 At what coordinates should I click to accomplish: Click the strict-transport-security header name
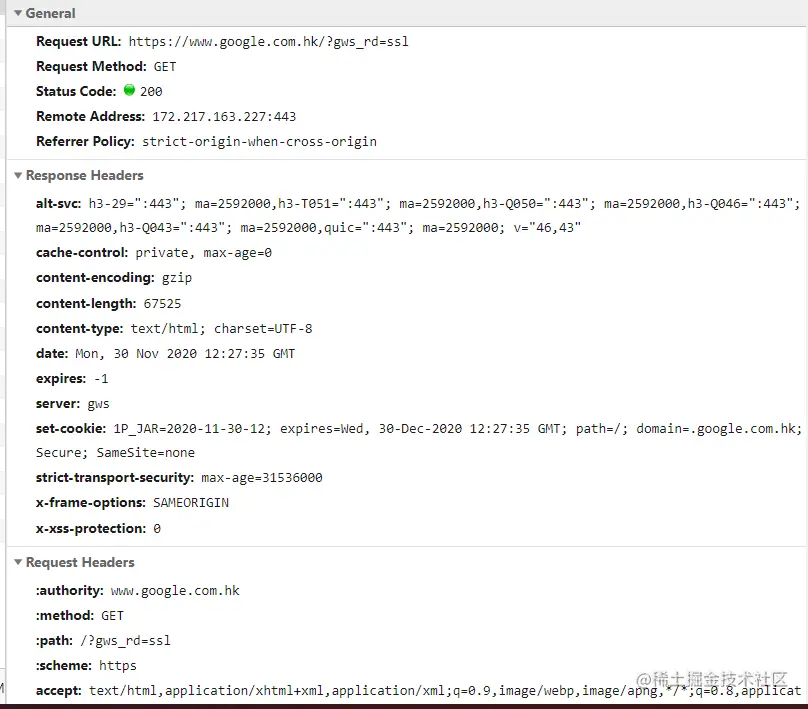[x=115, y=478]
